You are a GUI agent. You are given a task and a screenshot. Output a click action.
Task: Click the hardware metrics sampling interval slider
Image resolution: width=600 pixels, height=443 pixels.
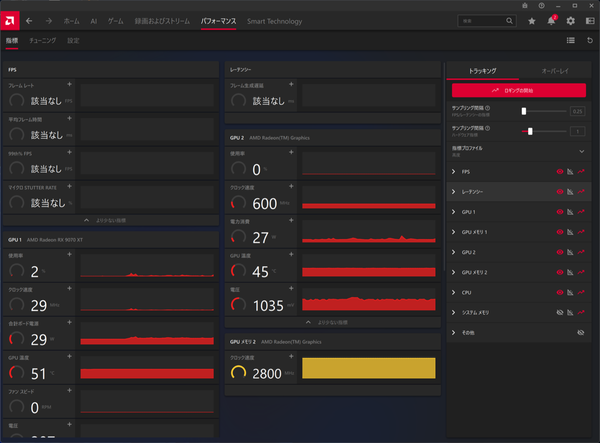tap(531, 131)
